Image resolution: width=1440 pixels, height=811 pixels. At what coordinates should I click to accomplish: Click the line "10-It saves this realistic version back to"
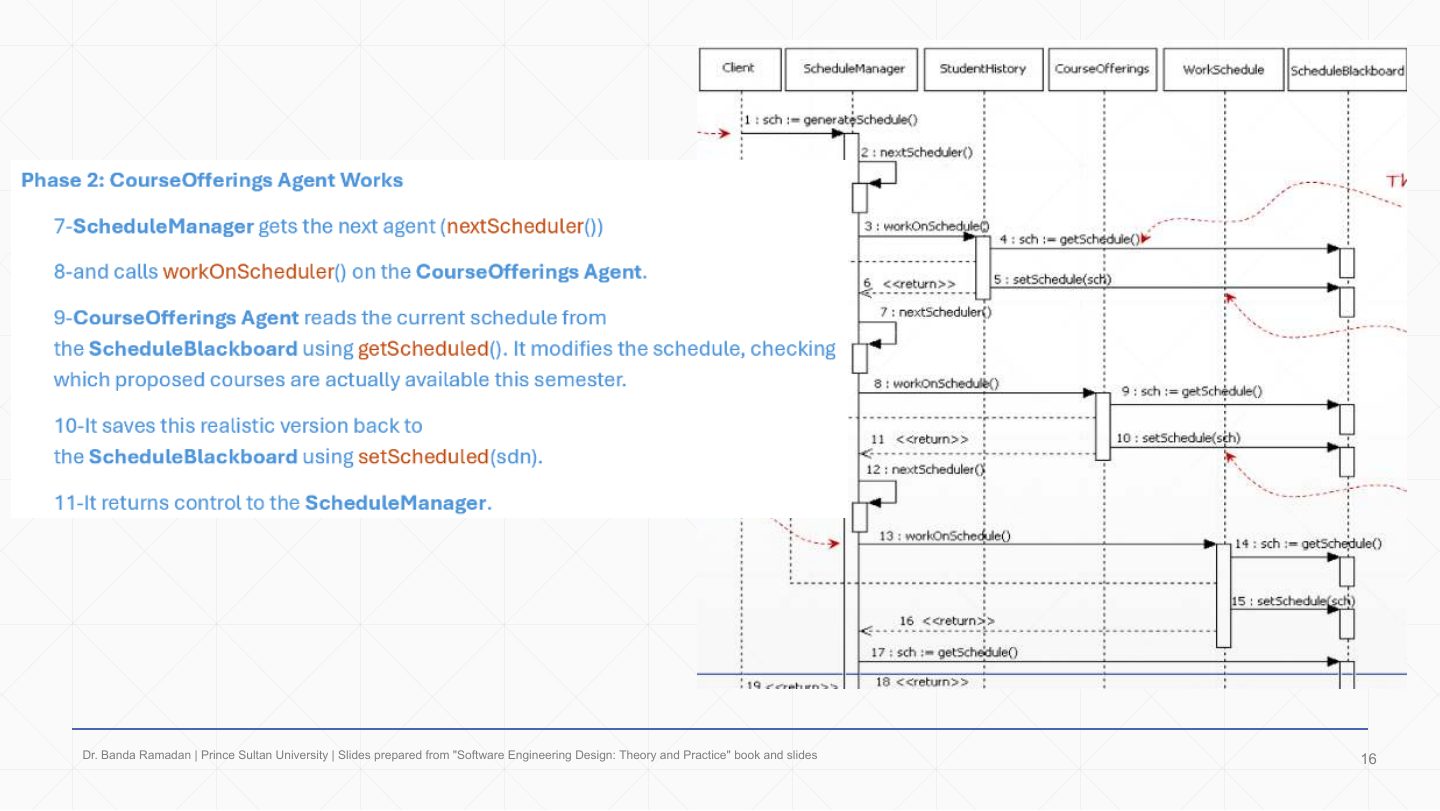tap(238, 426)
